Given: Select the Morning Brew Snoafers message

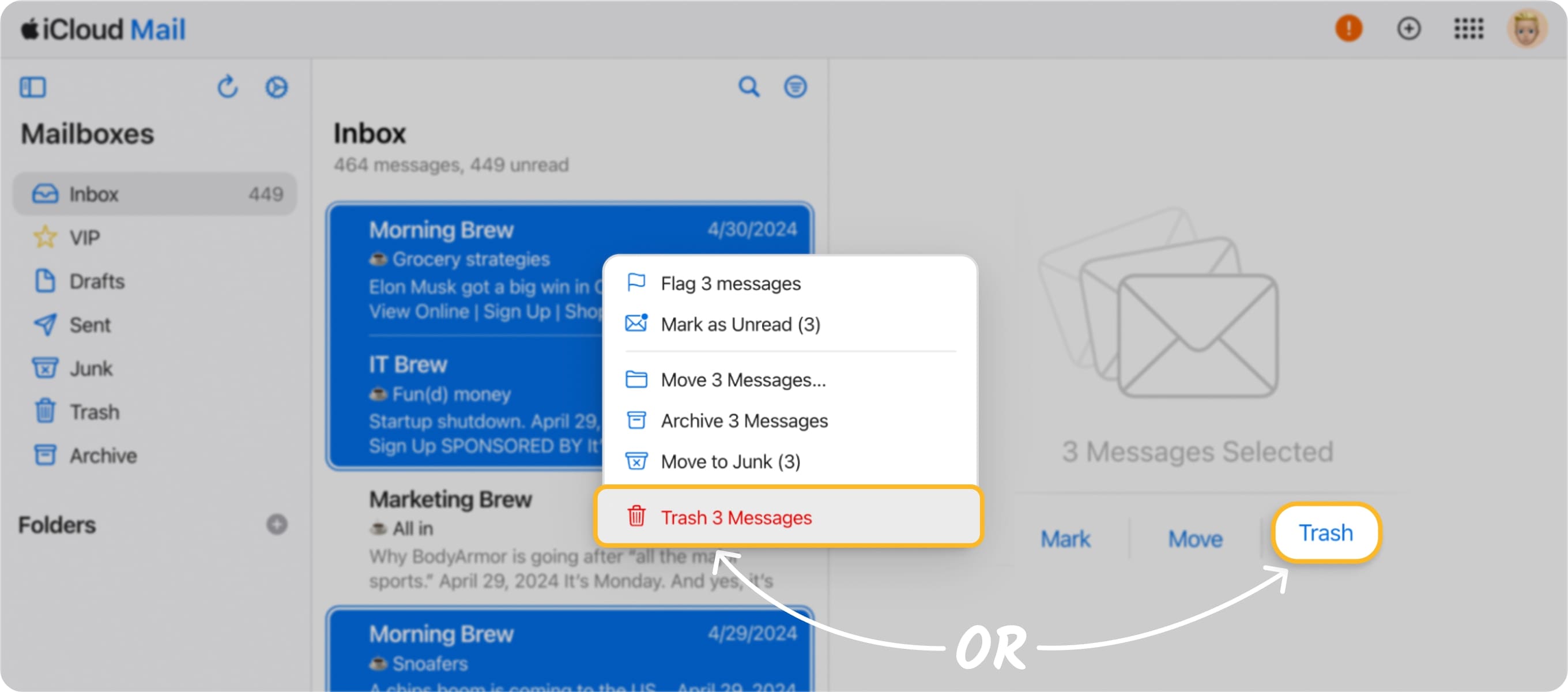Looking at the screenshot, I should click(569, 650).
